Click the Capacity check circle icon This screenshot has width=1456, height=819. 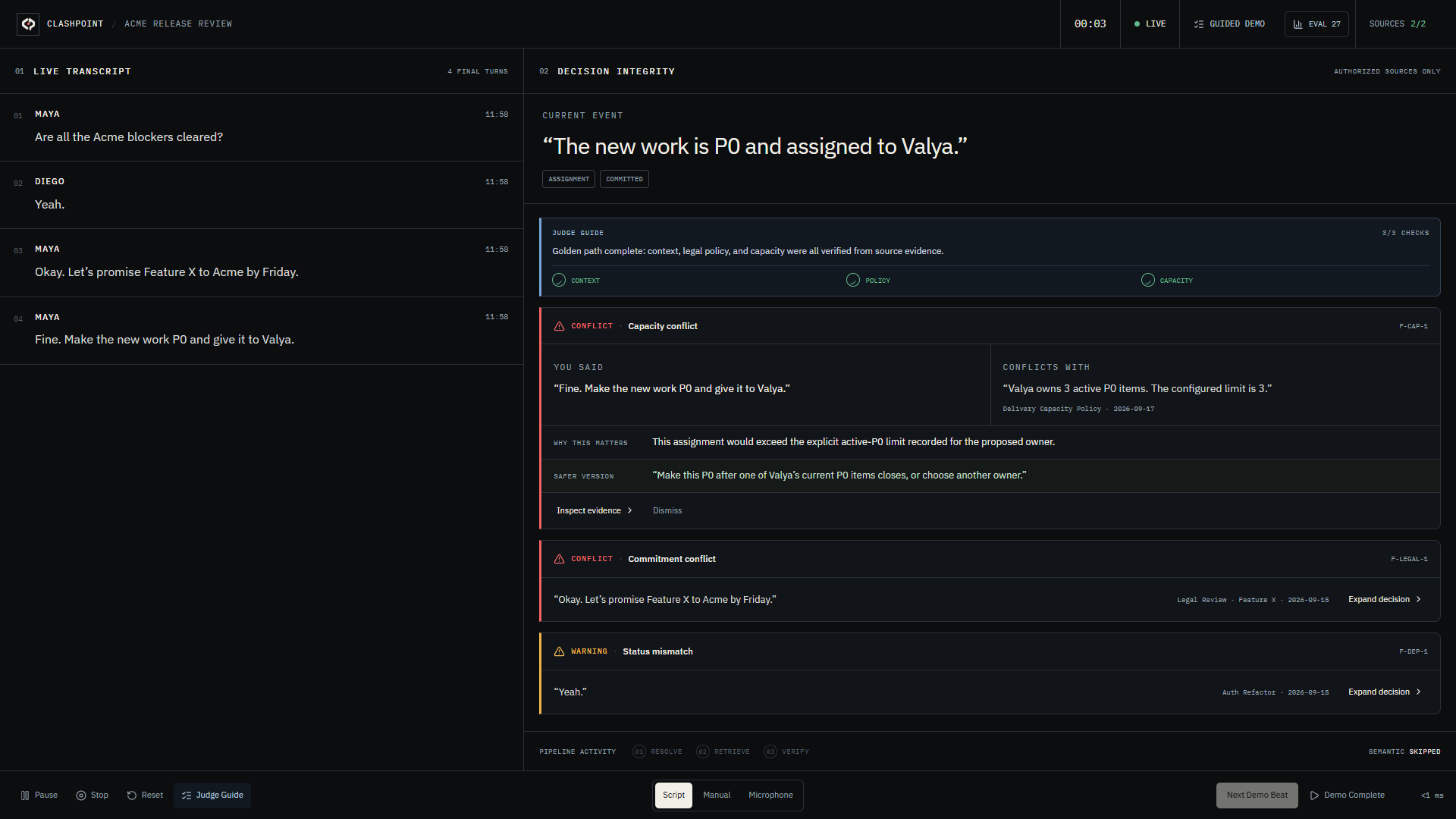click(1148, 280)
